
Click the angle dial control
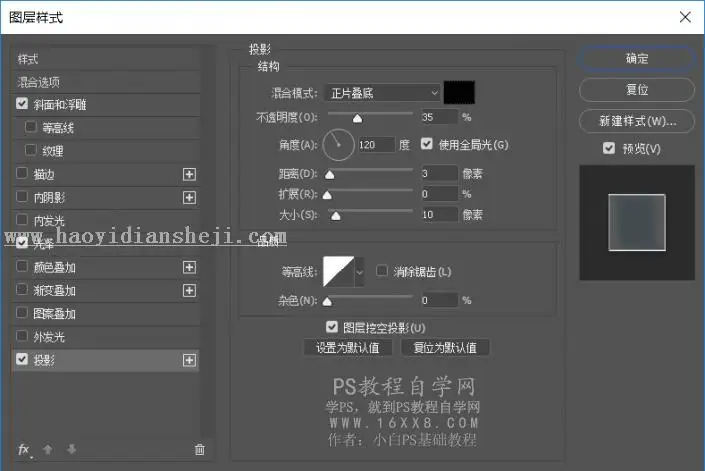pos(339,145)
